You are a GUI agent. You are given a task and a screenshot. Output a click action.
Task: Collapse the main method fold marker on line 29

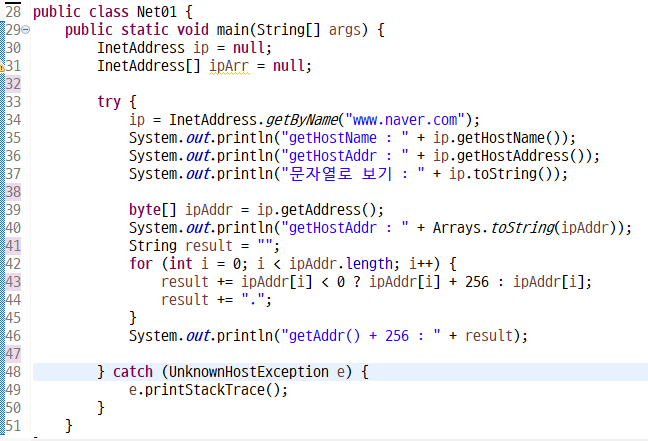26,30
